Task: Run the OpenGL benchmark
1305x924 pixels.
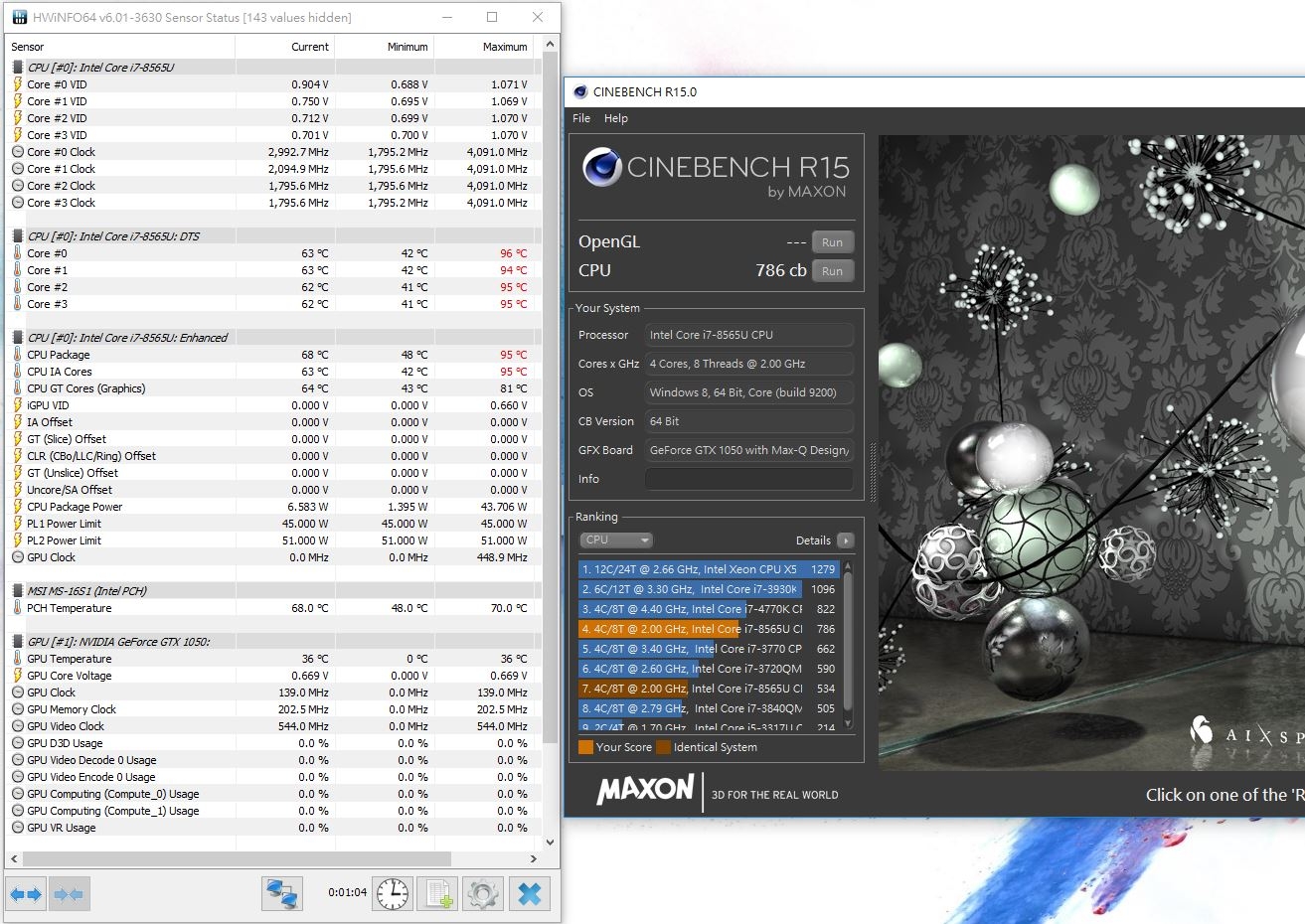Action: pyautogui.click(x=832, y=242)
